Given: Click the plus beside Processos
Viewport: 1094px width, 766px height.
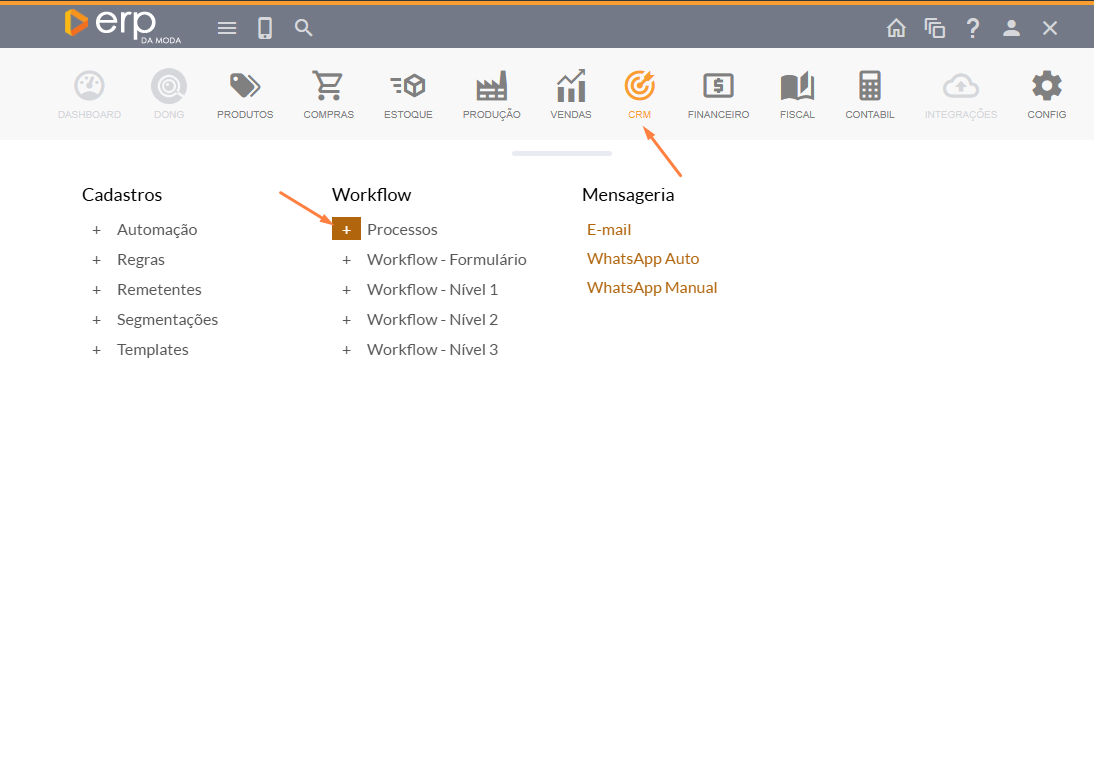Looking at the screenshot, I should coord(346,230).
